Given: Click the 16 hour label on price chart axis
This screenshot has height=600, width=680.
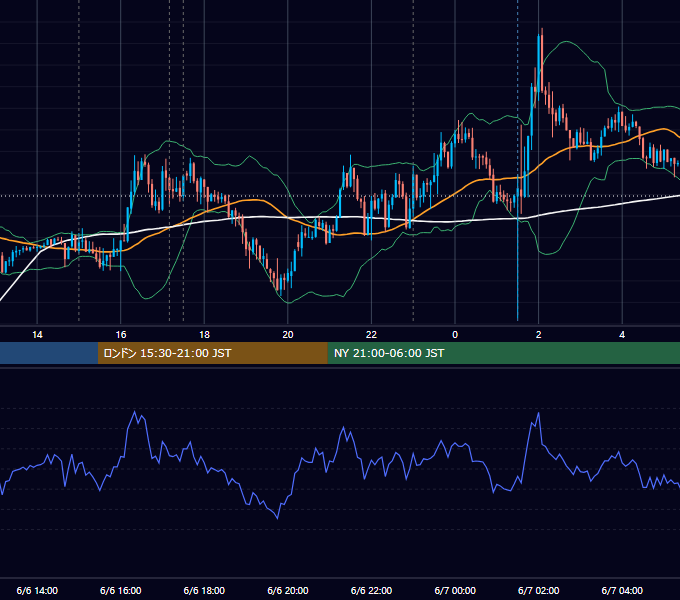Looking at the screenshot, I should [121, 335].
